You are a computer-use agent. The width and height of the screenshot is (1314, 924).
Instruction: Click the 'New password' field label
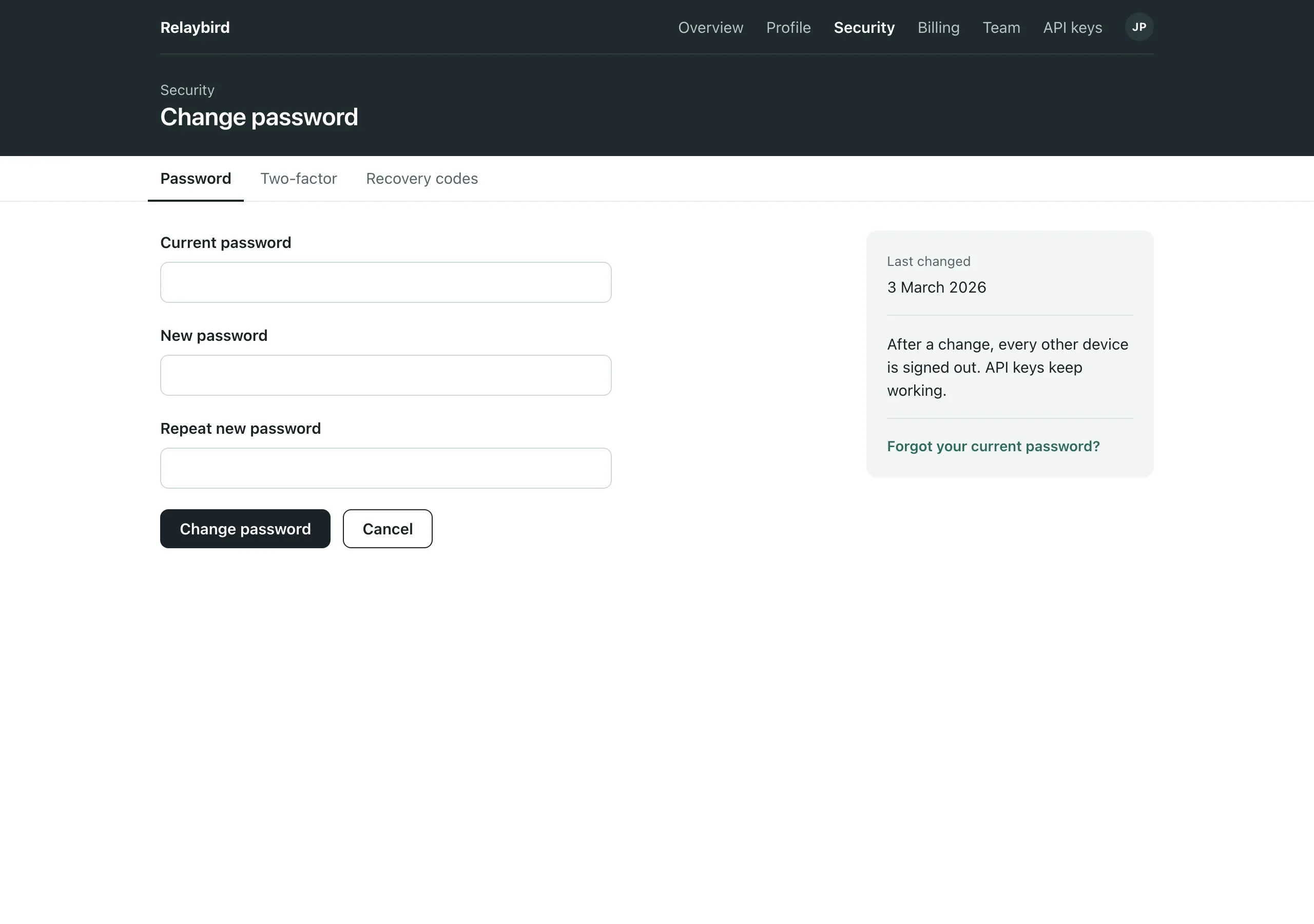click(x=214, y=336)
